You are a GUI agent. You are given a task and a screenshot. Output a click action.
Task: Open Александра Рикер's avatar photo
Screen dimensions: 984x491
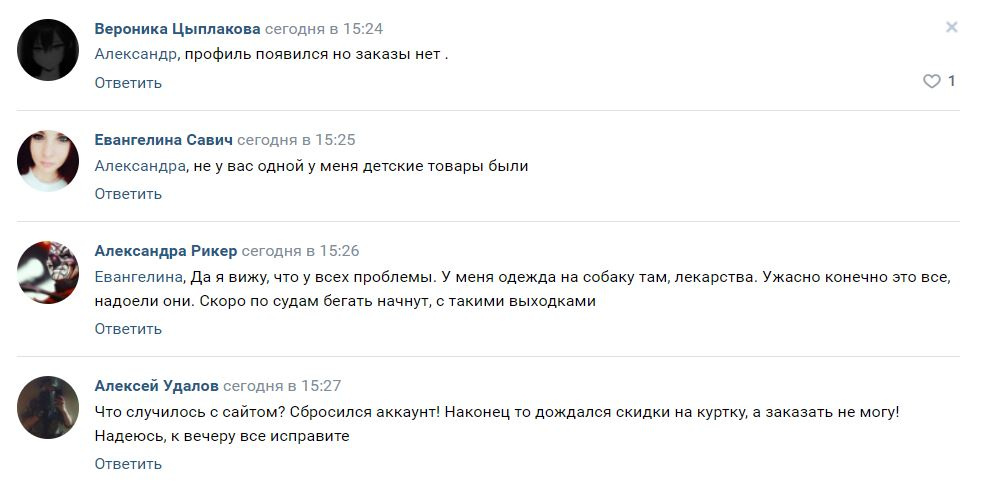pyautogui.click(x=48, y=271)
